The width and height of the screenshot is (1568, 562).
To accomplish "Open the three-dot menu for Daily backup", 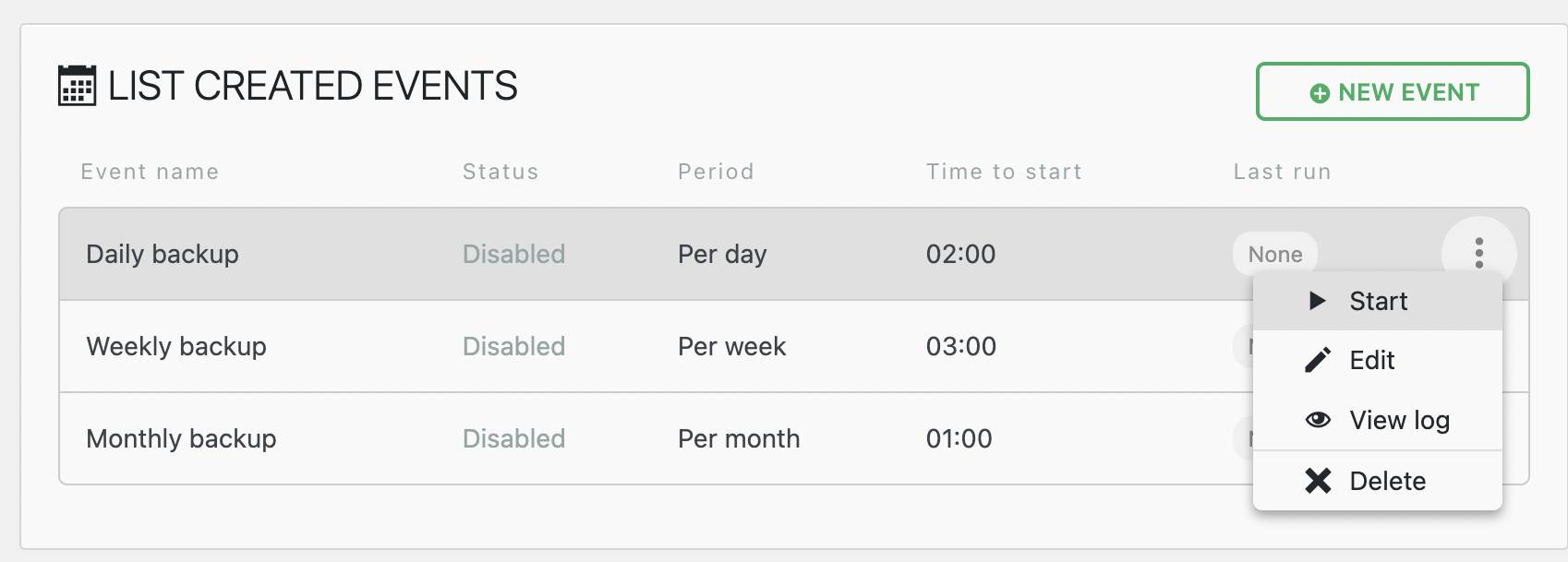I will (x=1478, y=253).
